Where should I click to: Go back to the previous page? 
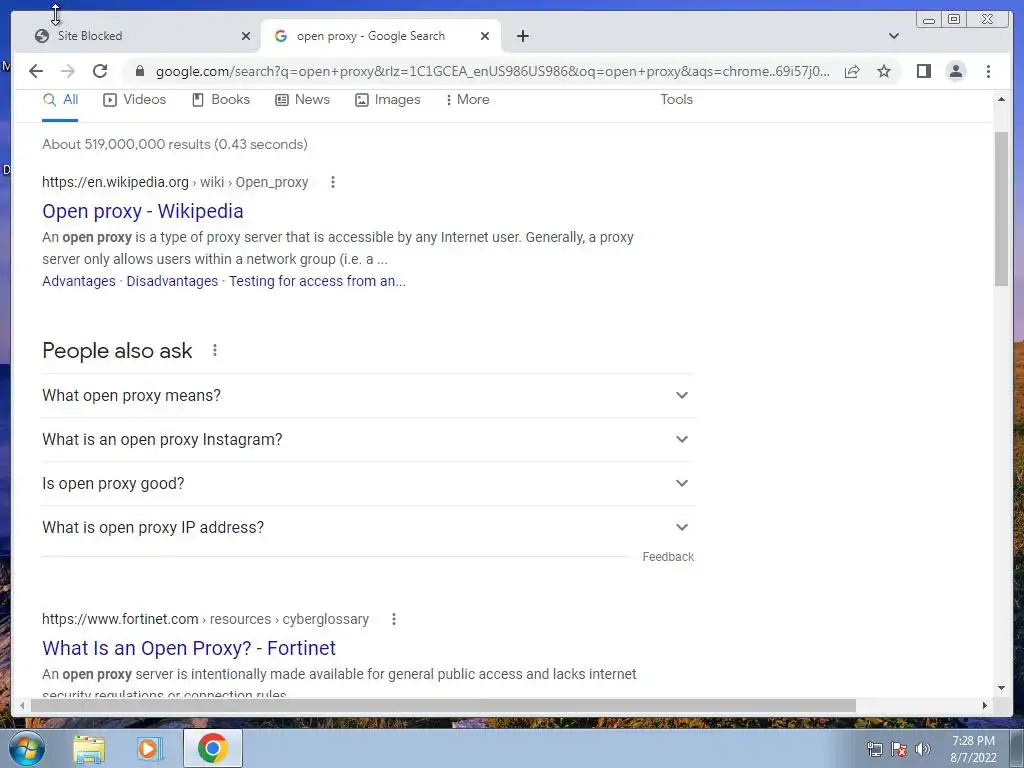[36, 71]
